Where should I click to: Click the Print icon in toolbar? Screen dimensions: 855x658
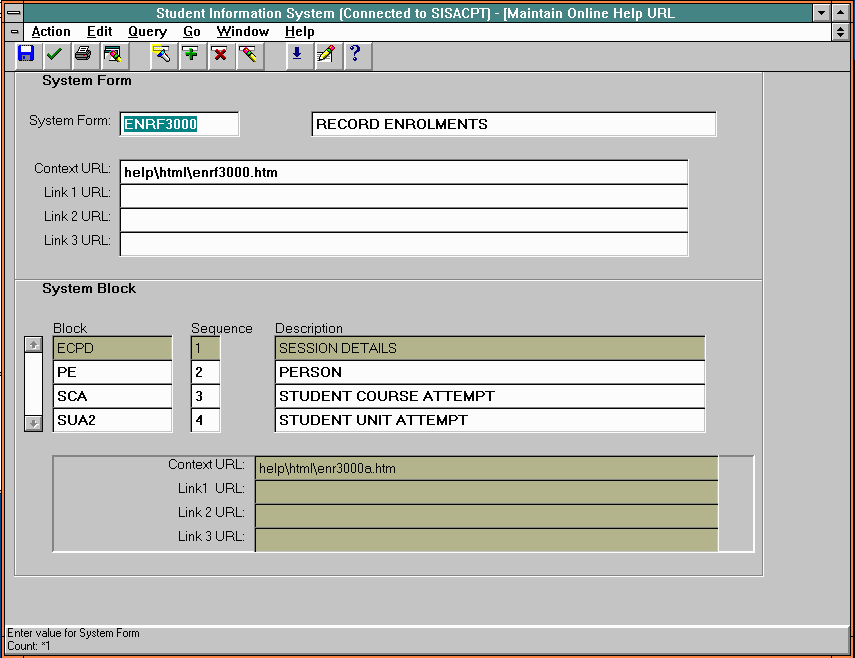(83, 54)
